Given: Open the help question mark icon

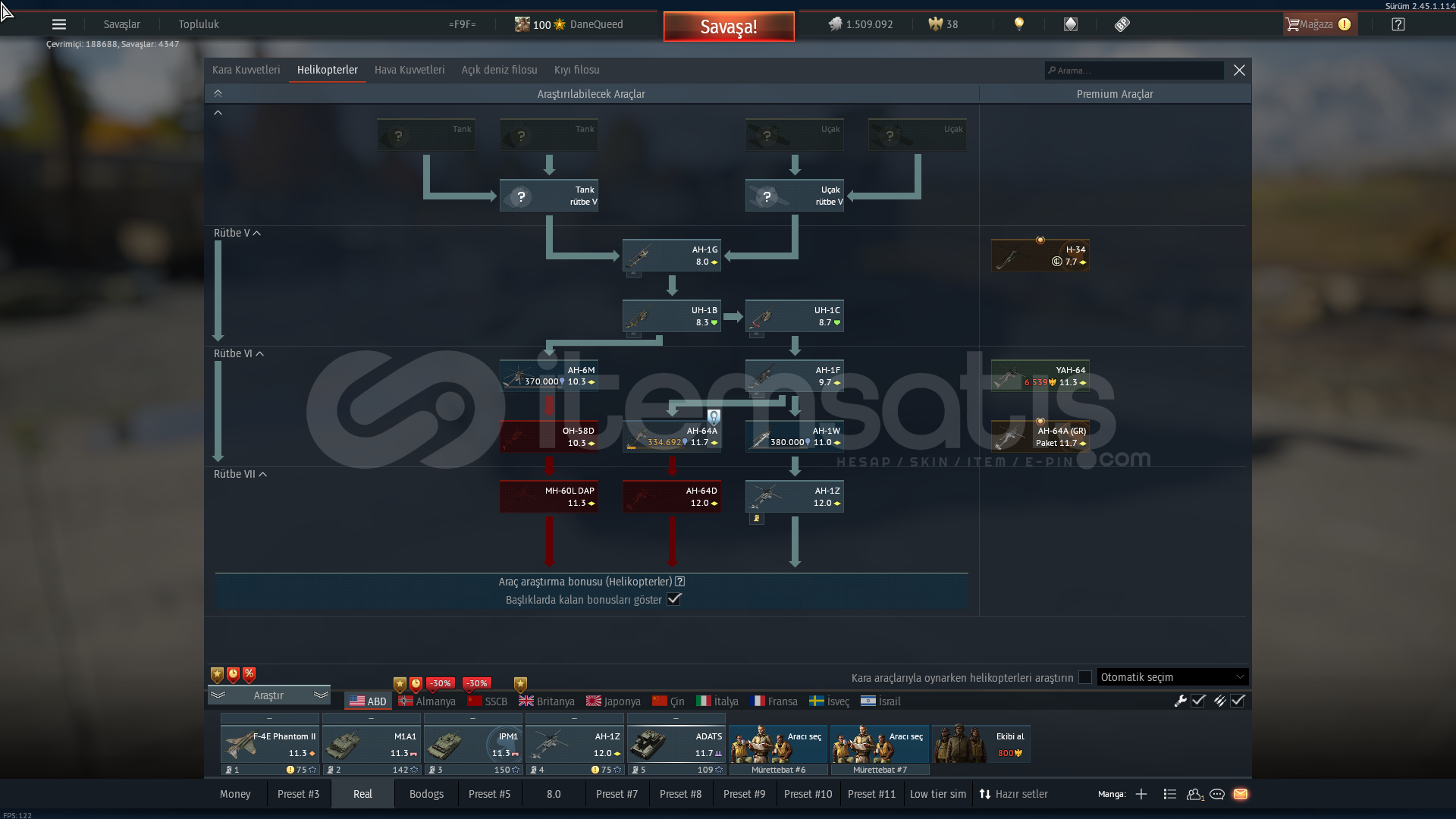Looking at the screenshot, I should coord(1398,24).
